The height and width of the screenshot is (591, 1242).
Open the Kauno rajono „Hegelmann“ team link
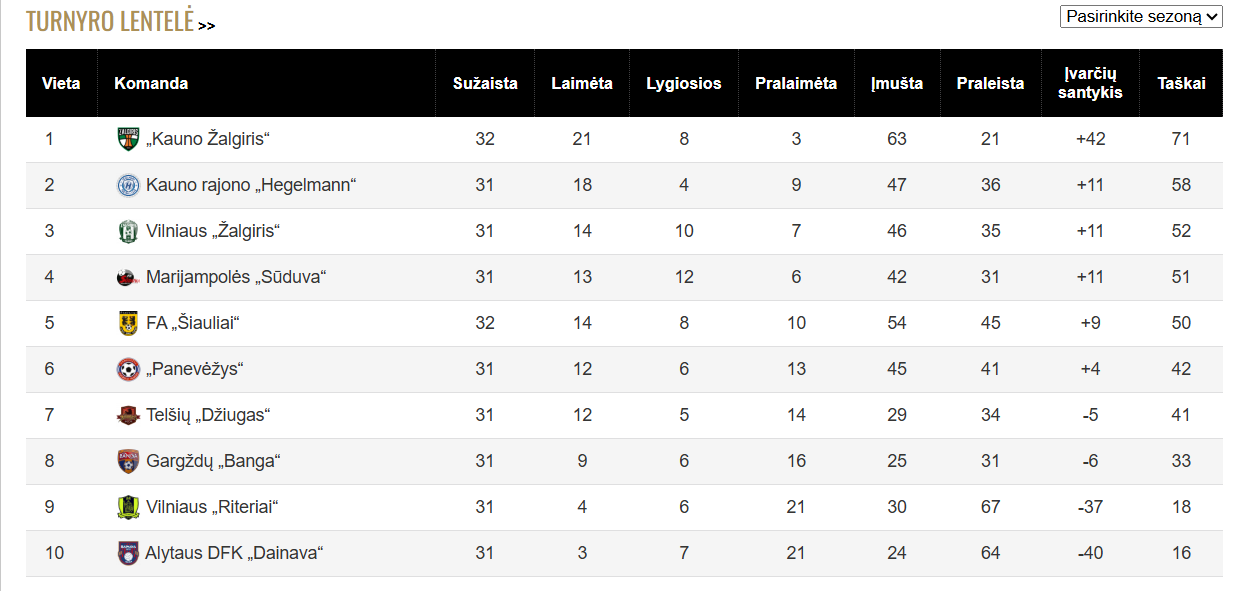[x=251, y=185]
